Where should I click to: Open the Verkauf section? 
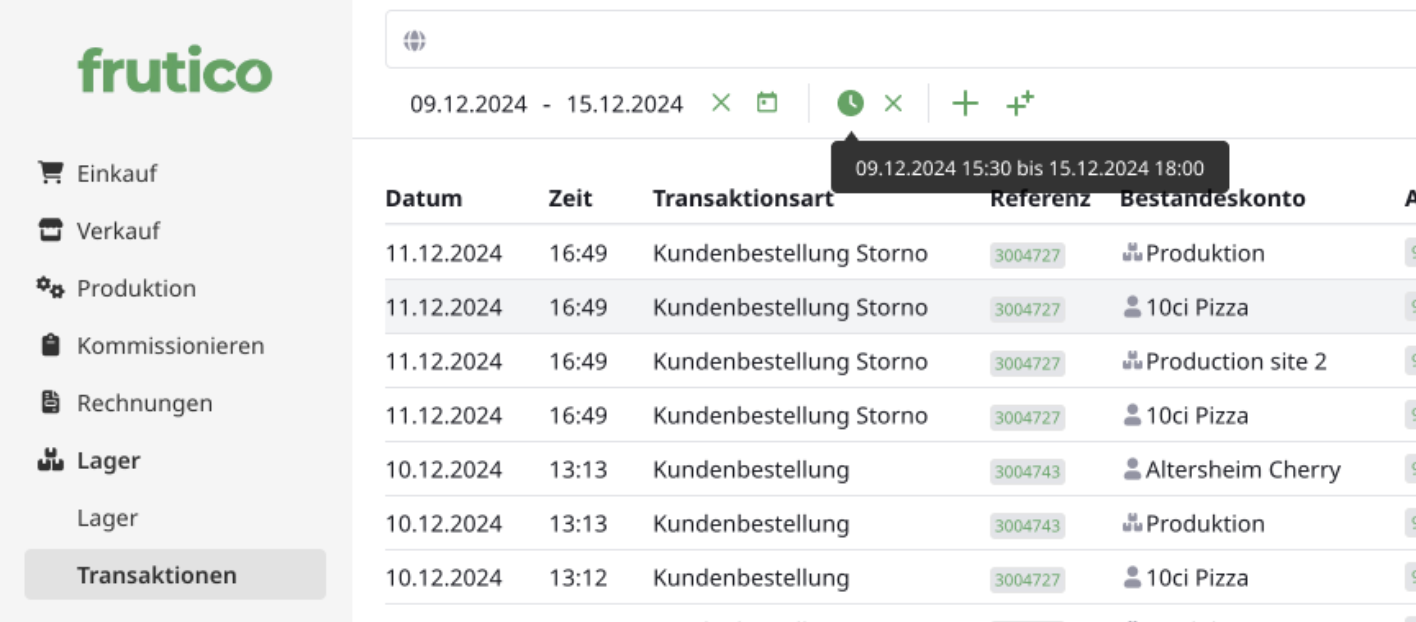point(118,231)
